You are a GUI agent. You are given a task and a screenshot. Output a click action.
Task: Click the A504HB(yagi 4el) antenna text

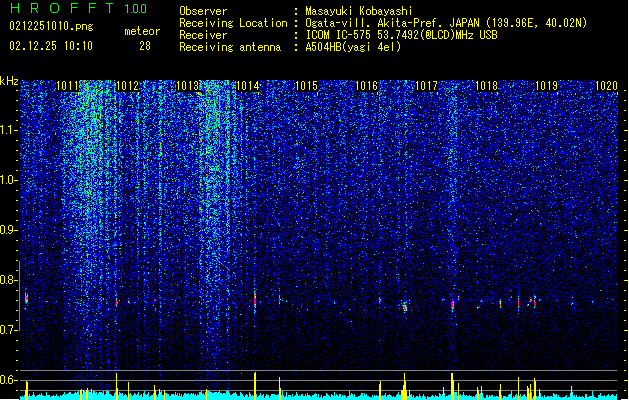(353, 47)
